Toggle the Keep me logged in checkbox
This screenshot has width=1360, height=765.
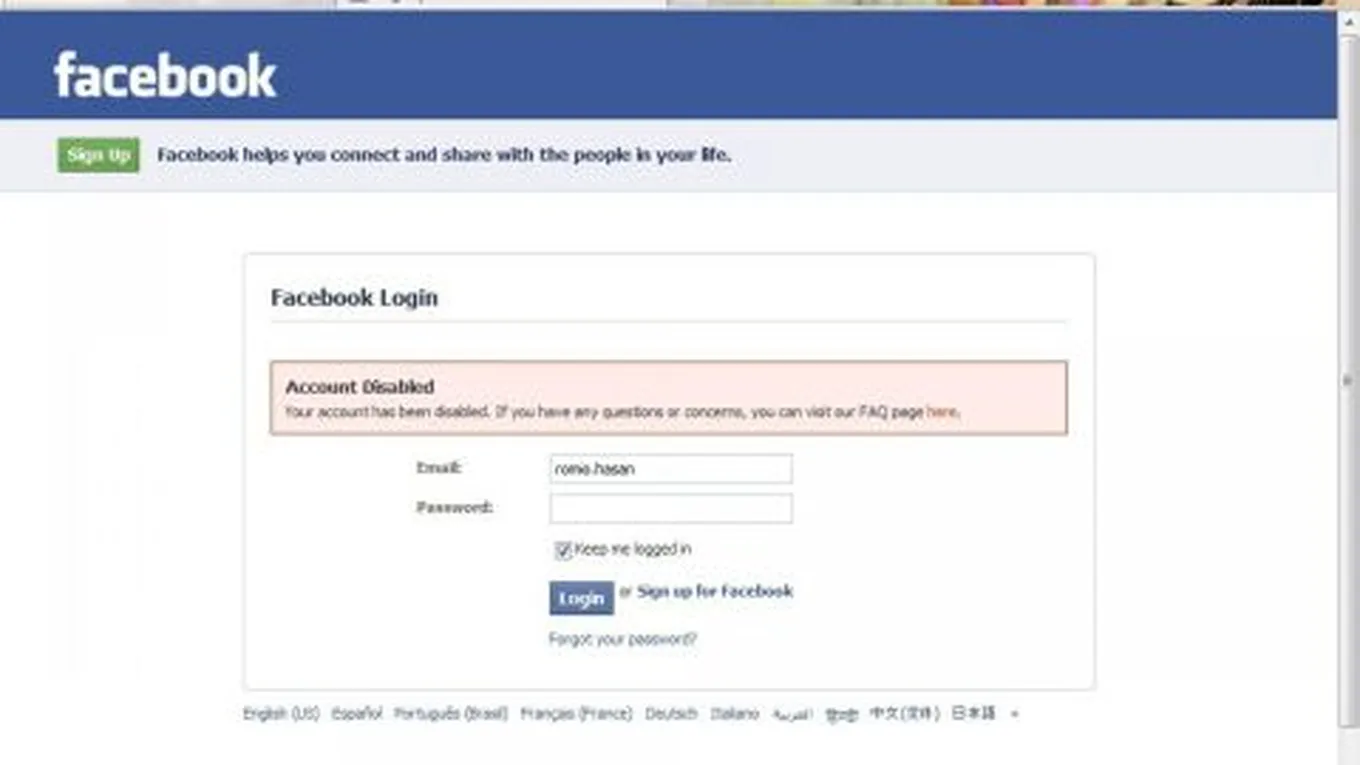pos(563,550)
